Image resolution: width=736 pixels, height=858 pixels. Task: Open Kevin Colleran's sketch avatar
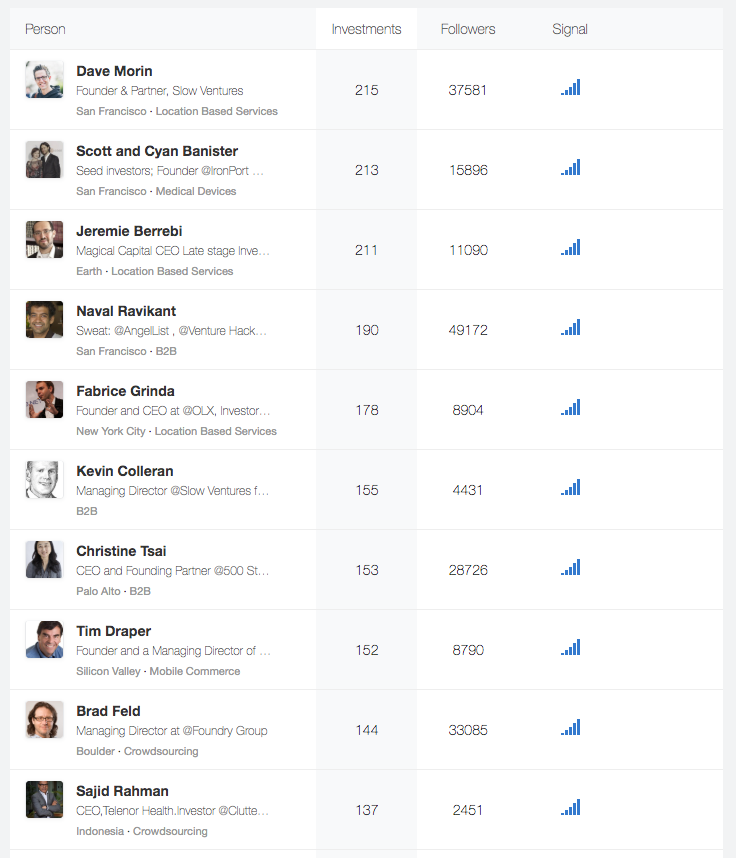(44, 479)
